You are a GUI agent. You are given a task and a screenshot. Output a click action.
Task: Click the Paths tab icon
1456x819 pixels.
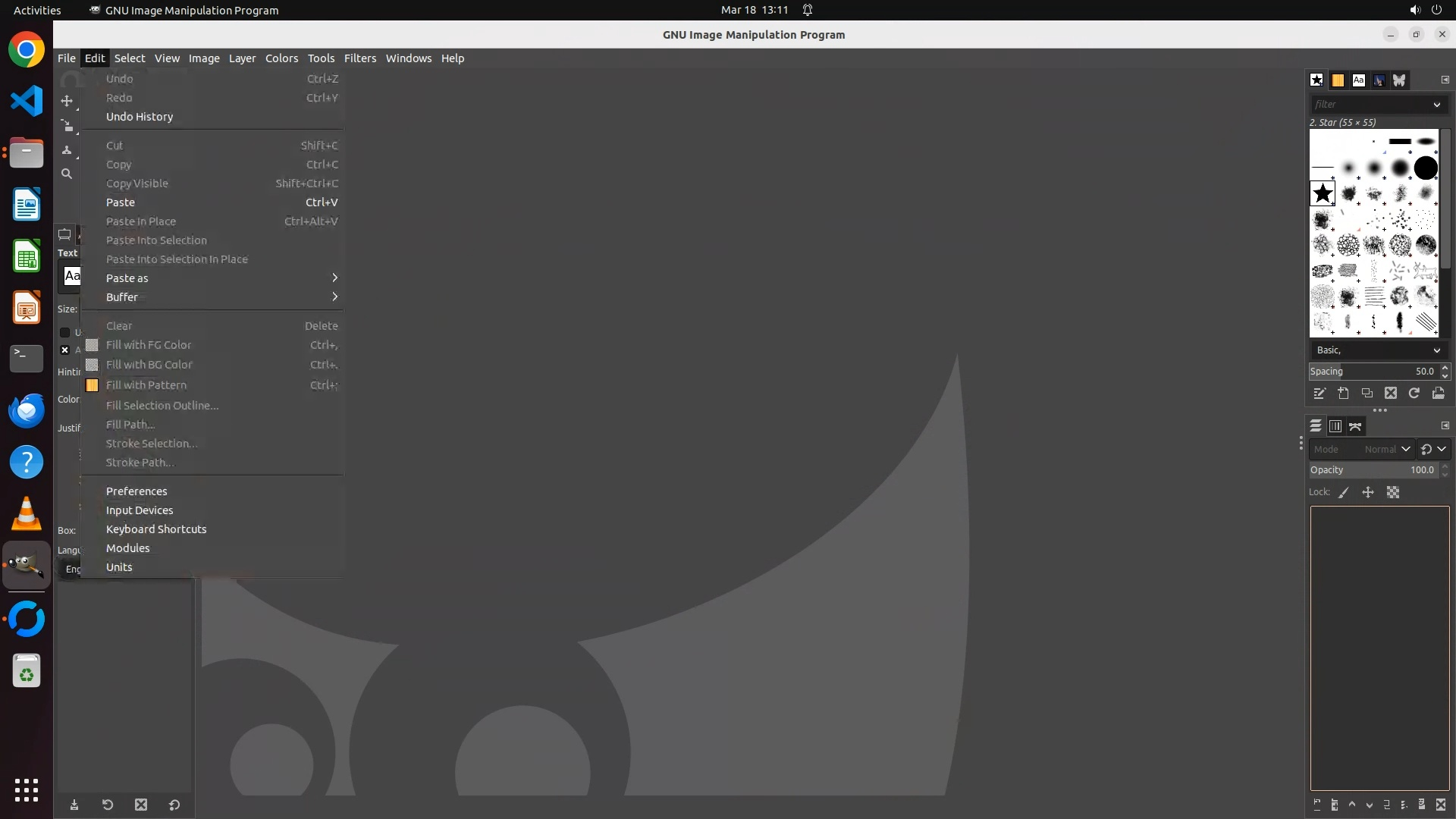point(1355,426)
